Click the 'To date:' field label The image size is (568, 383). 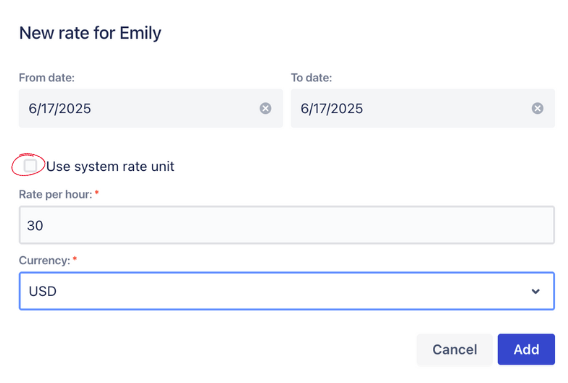(311, 78)
